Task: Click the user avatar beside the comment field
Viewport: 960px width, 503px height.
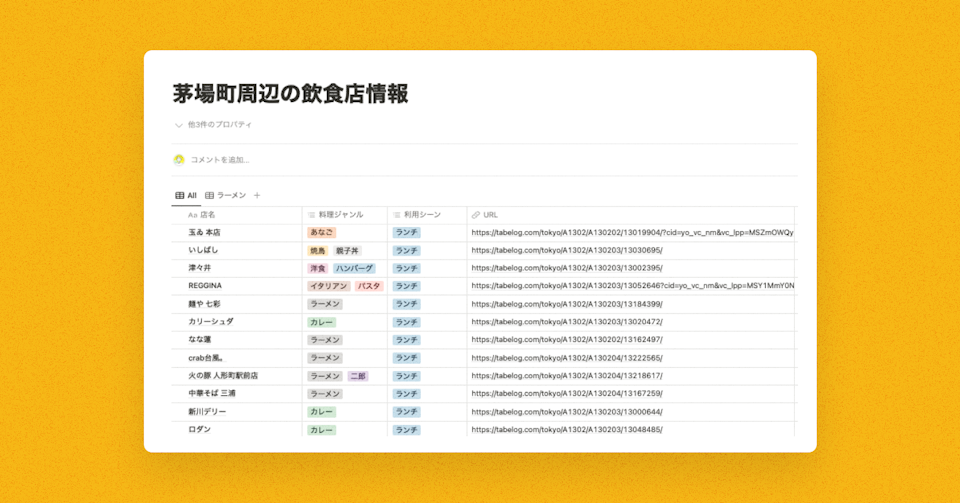Action: pos(179,159)
